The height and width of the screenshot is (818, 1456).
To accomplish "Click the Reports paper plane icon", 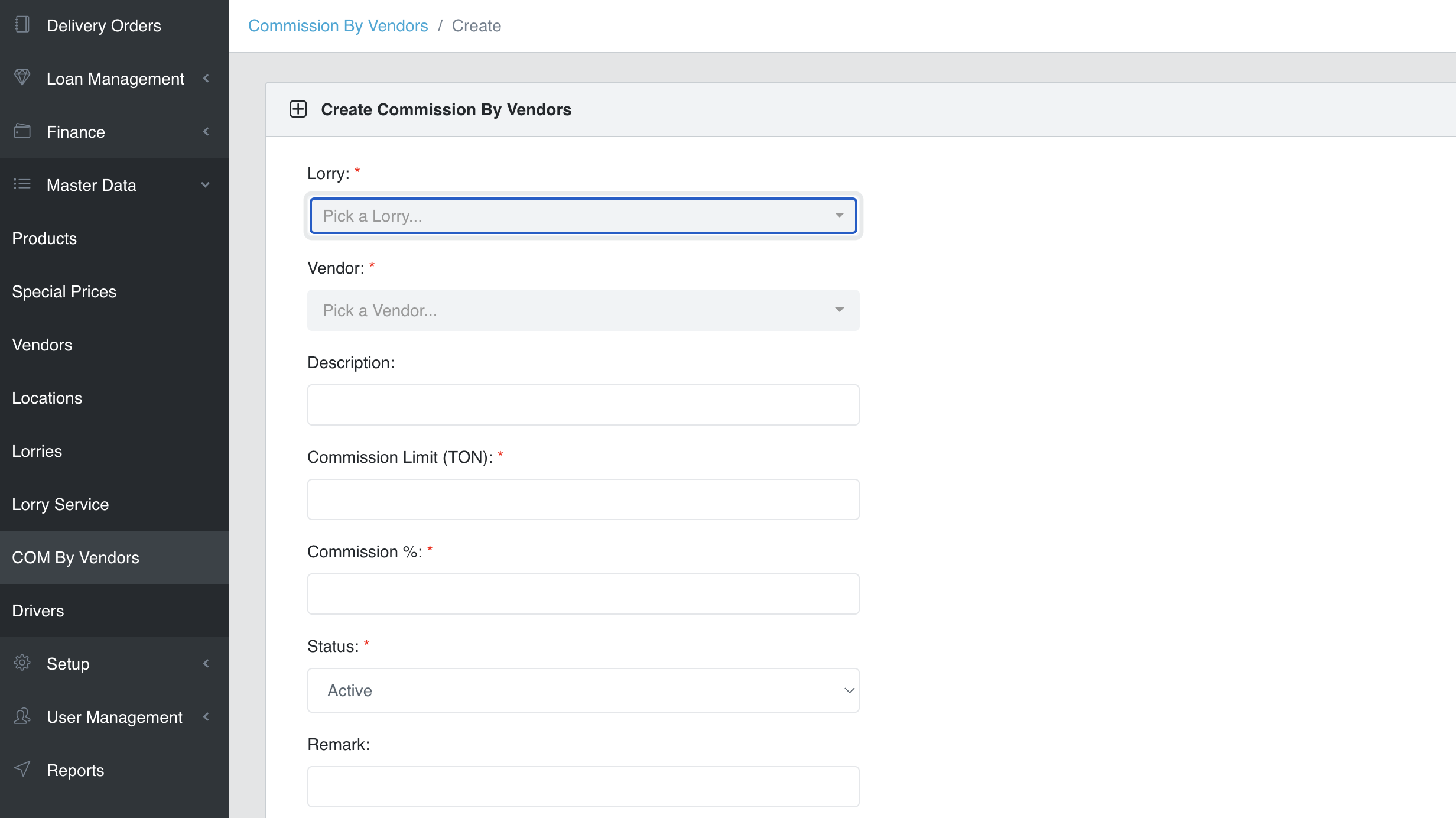I will point(22,769).
